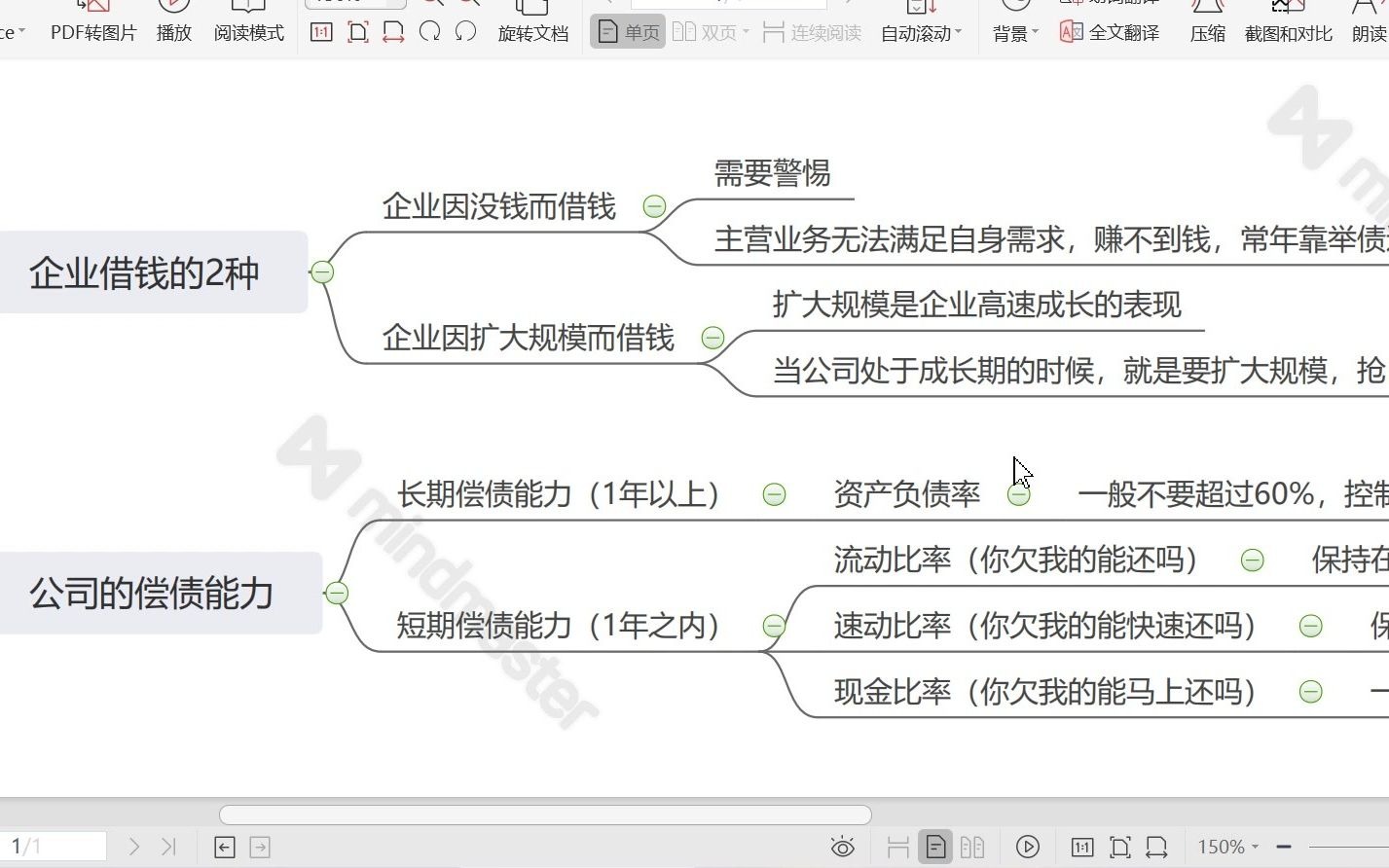Enable 连续阅读 continuous reading
1389x868 pixels.
(x=813, y=32)
